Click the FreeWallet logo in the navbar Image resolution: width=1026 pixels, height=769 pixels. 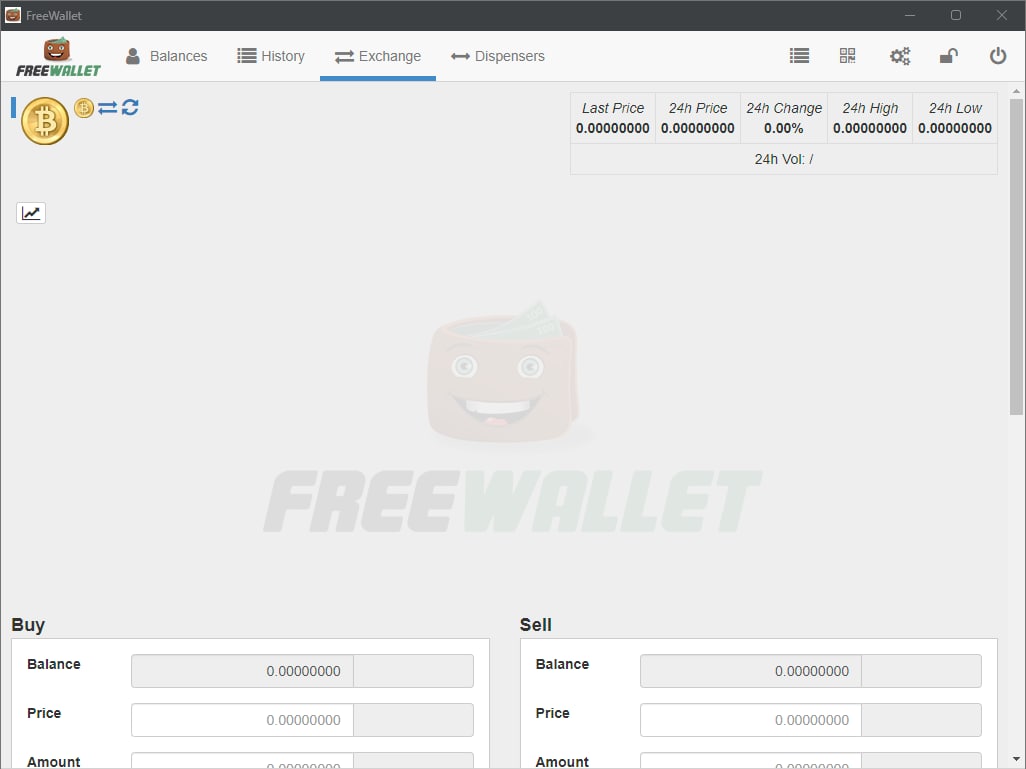click(58, 57)
